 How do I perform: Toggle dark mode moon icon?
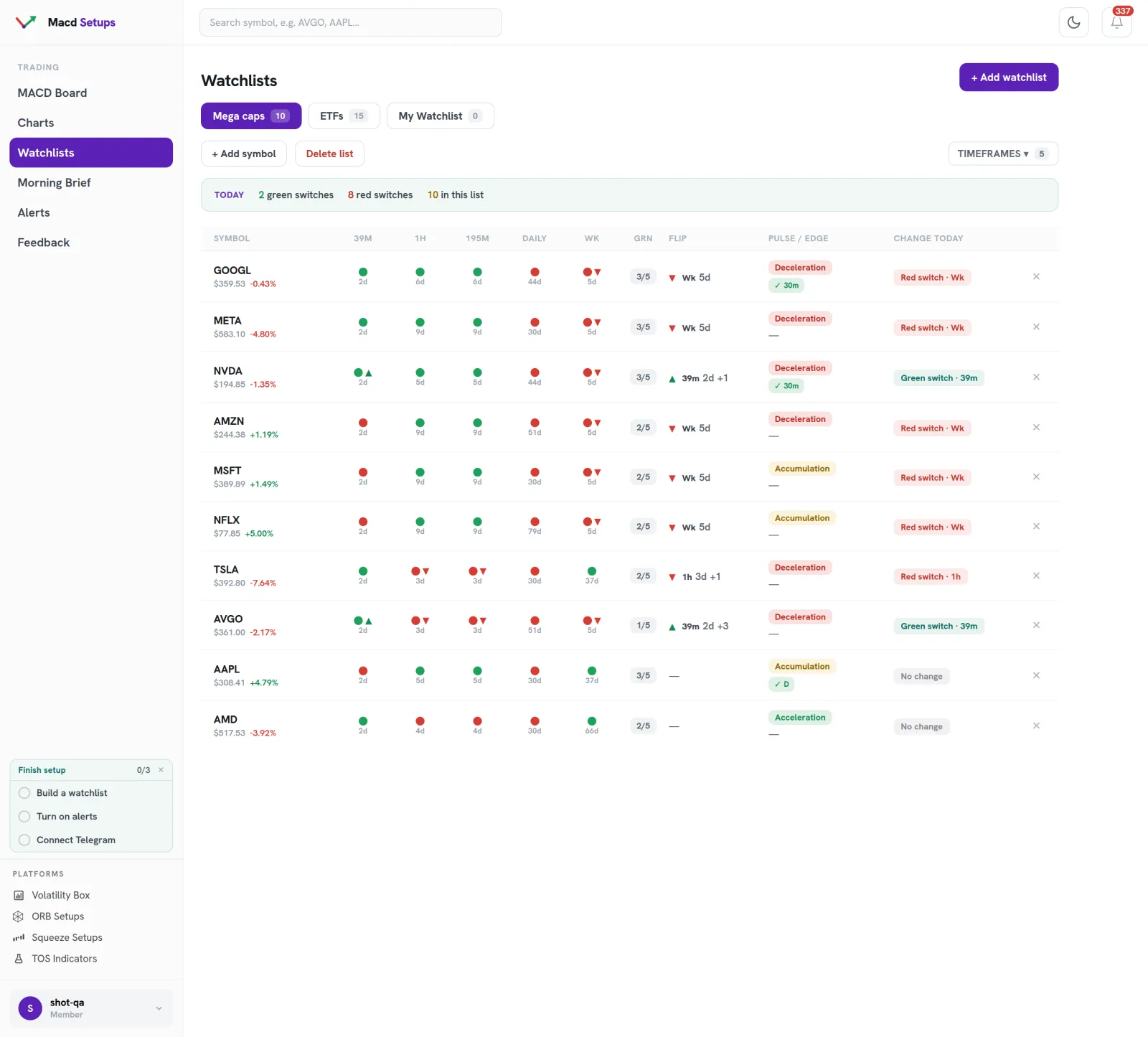coord(1073,22)
